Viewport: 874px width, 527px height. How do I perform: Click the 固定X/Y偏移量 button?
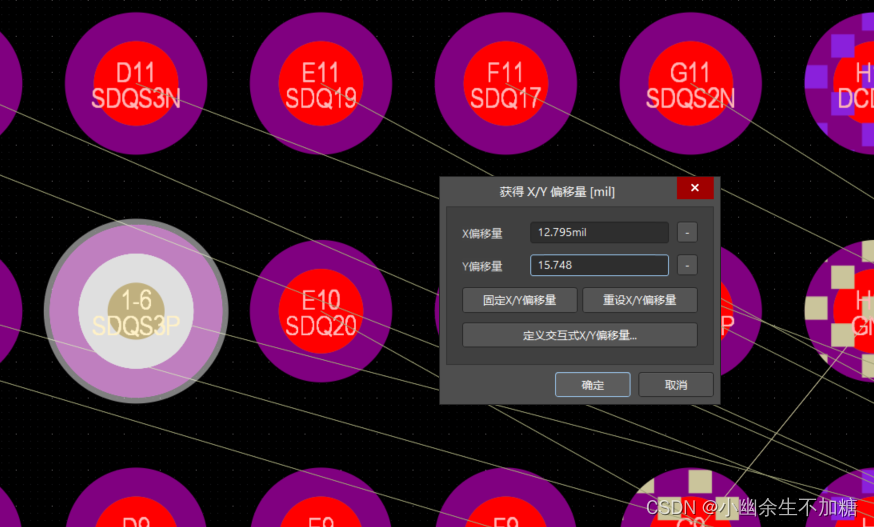click(519, 300)
